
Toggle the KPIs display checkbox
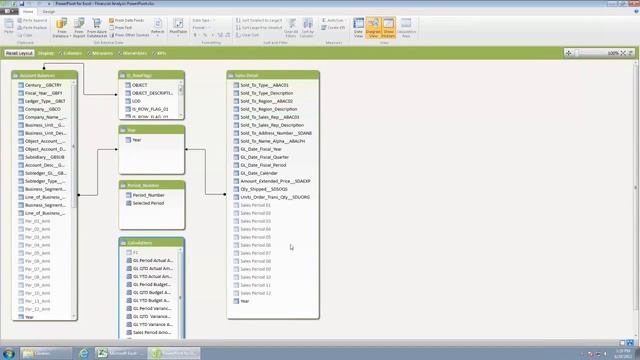click(x=159, y=53)
